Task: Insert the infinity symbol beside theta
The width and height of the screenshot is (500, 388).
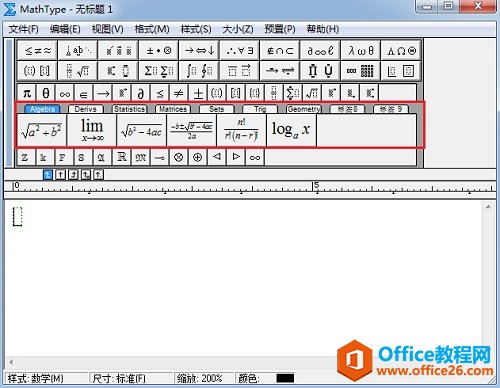Action: [x=65, y=93]
